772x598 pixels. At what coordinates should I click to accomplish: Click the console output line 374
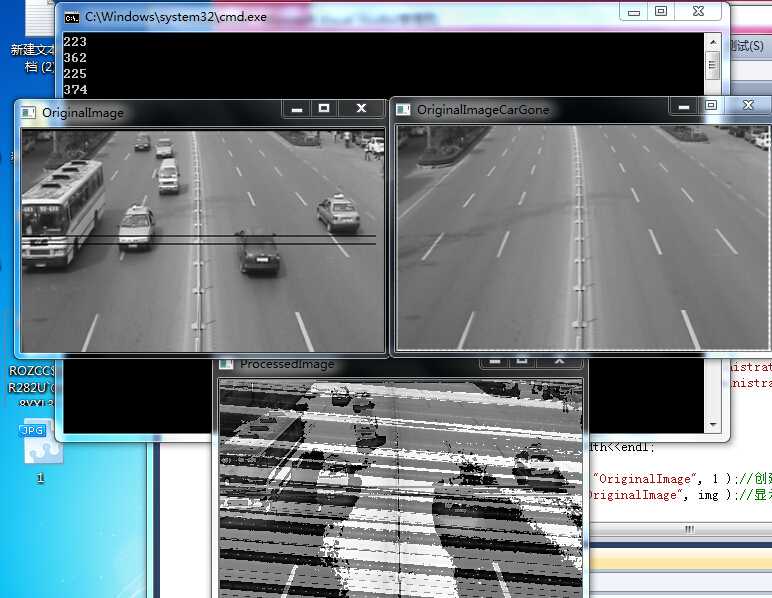pos(75,90)
